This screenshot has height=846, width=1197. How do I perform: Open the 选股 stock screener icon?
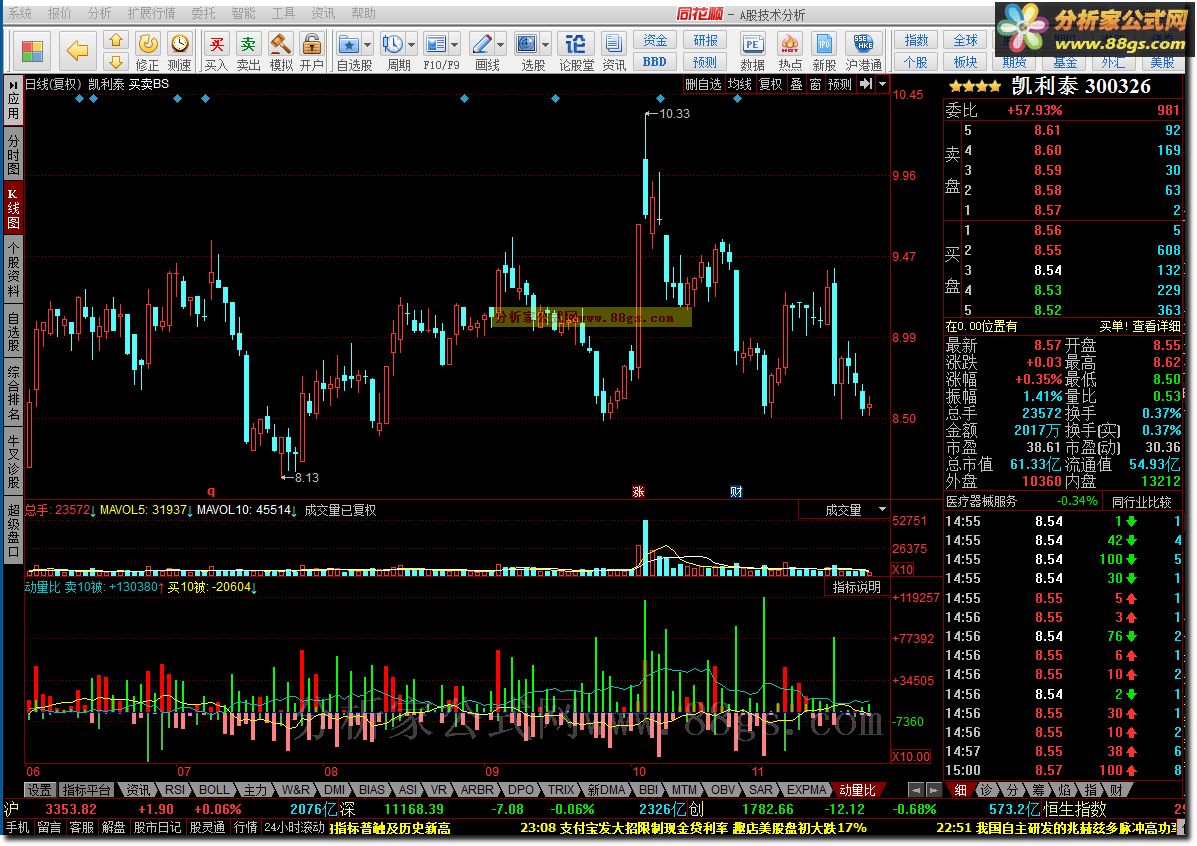527,44
